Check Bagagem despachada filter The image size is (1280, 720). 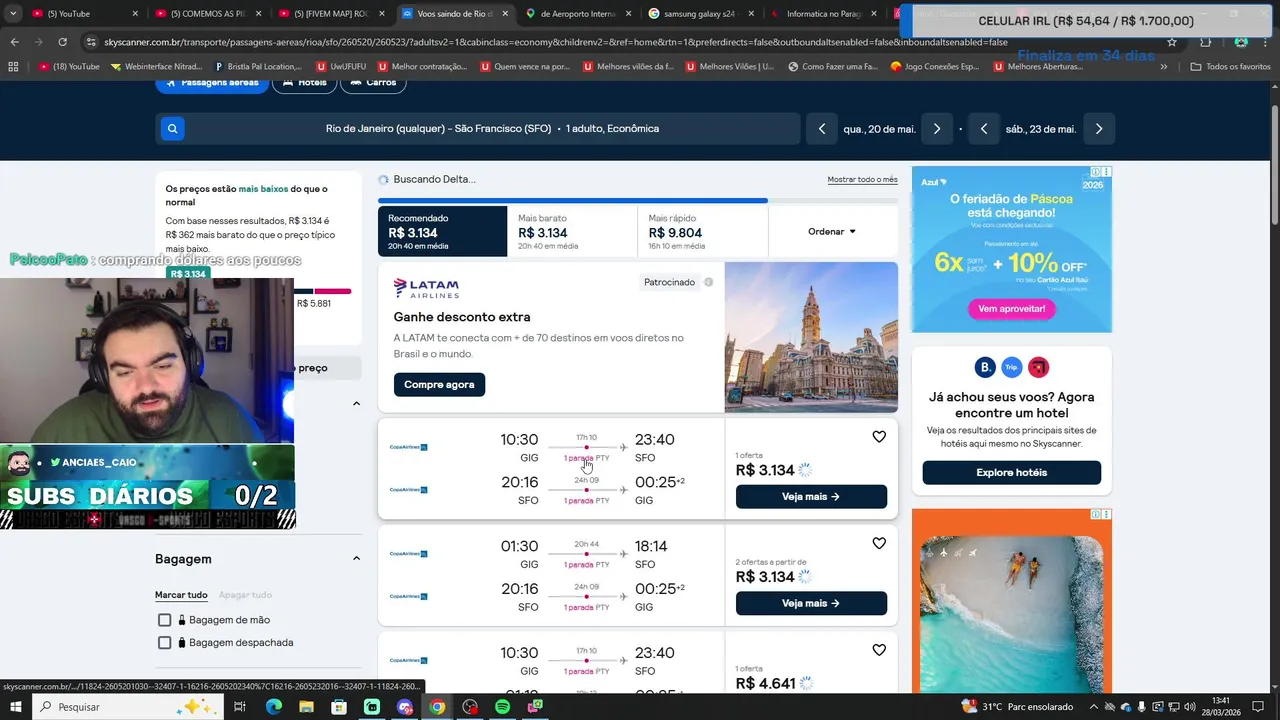(x=165, y=643)
